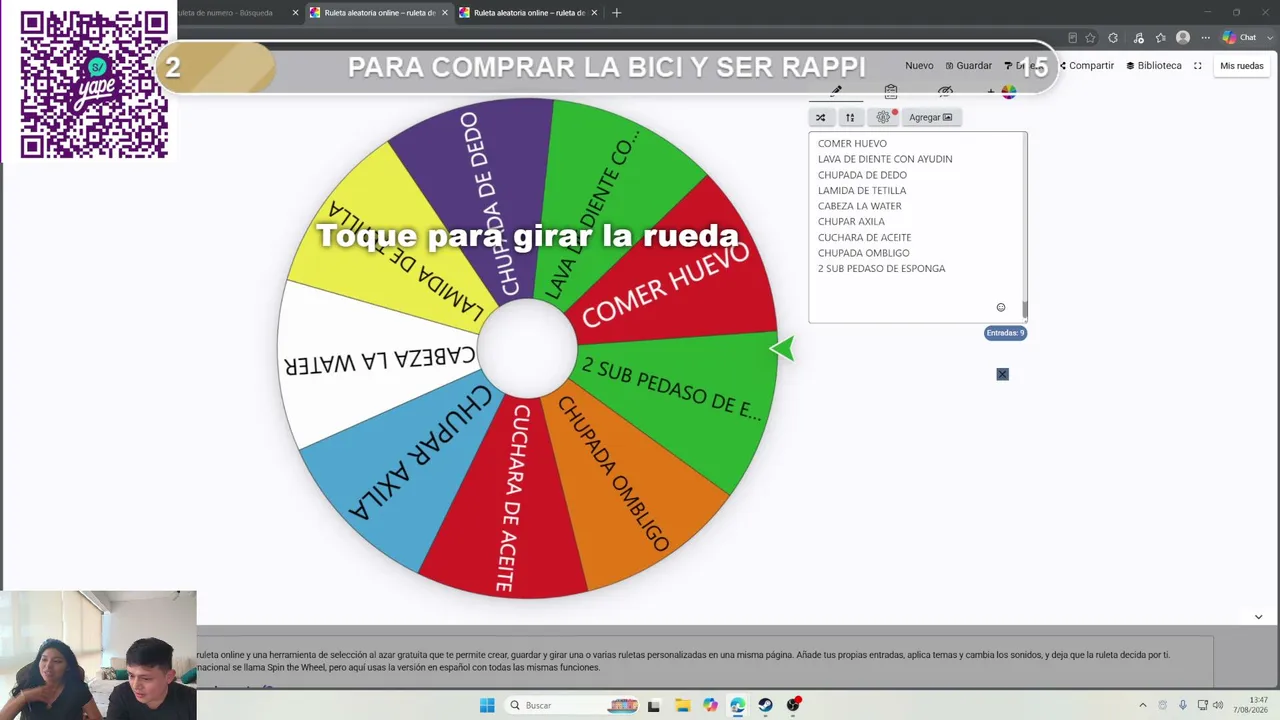The height and width of the screenshot is (720, 1280).
Task: Insert emoji using the smiley icon
Action: tap(1001, 307)
